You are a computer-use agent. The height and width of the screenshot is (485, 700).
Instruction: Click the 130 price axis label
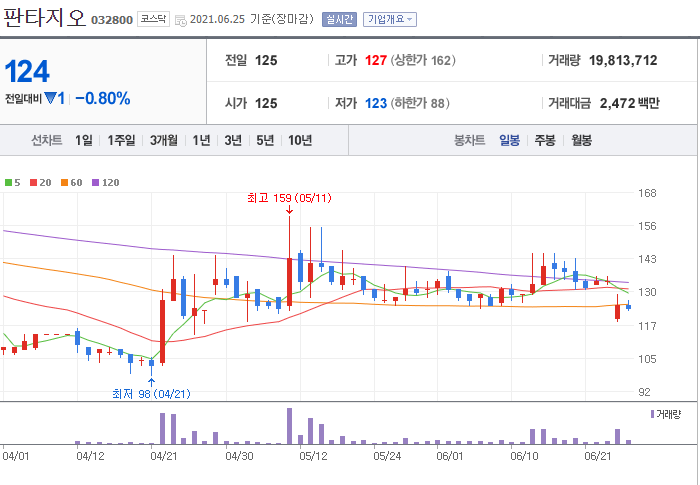[647, 292]
